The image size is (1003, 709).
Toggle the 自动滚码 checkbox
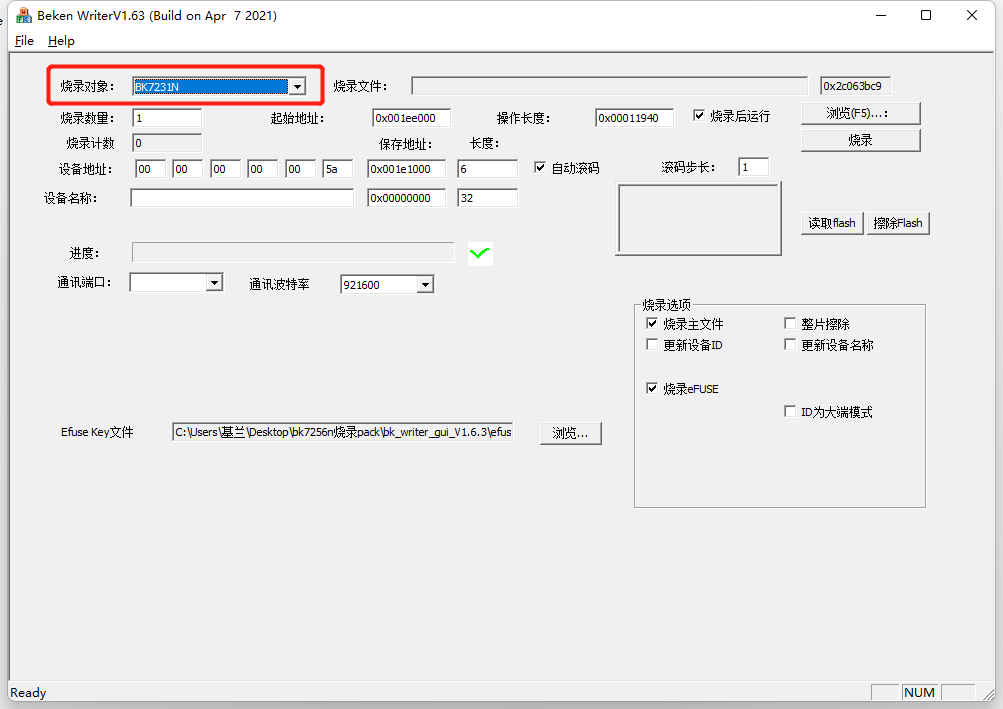tap(541, 167)
